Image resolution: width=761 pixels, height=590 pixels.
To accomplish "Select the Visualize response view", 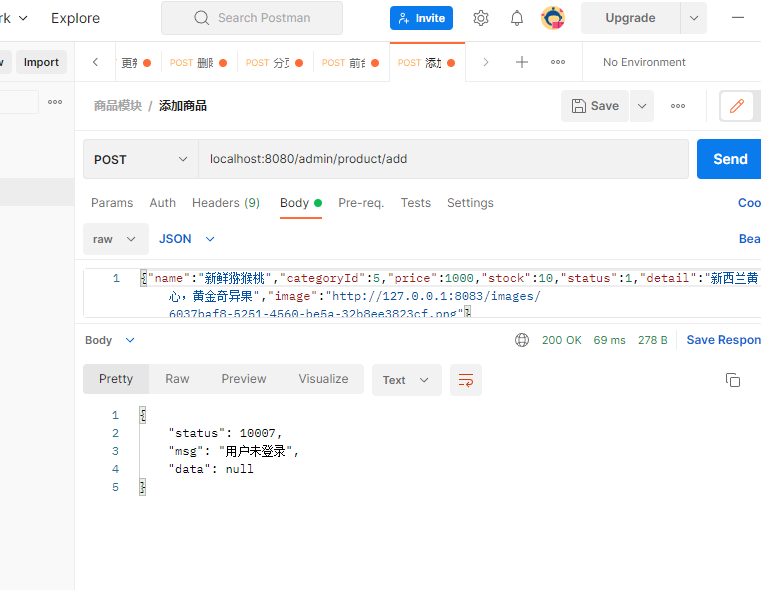I will click(323, 379).
